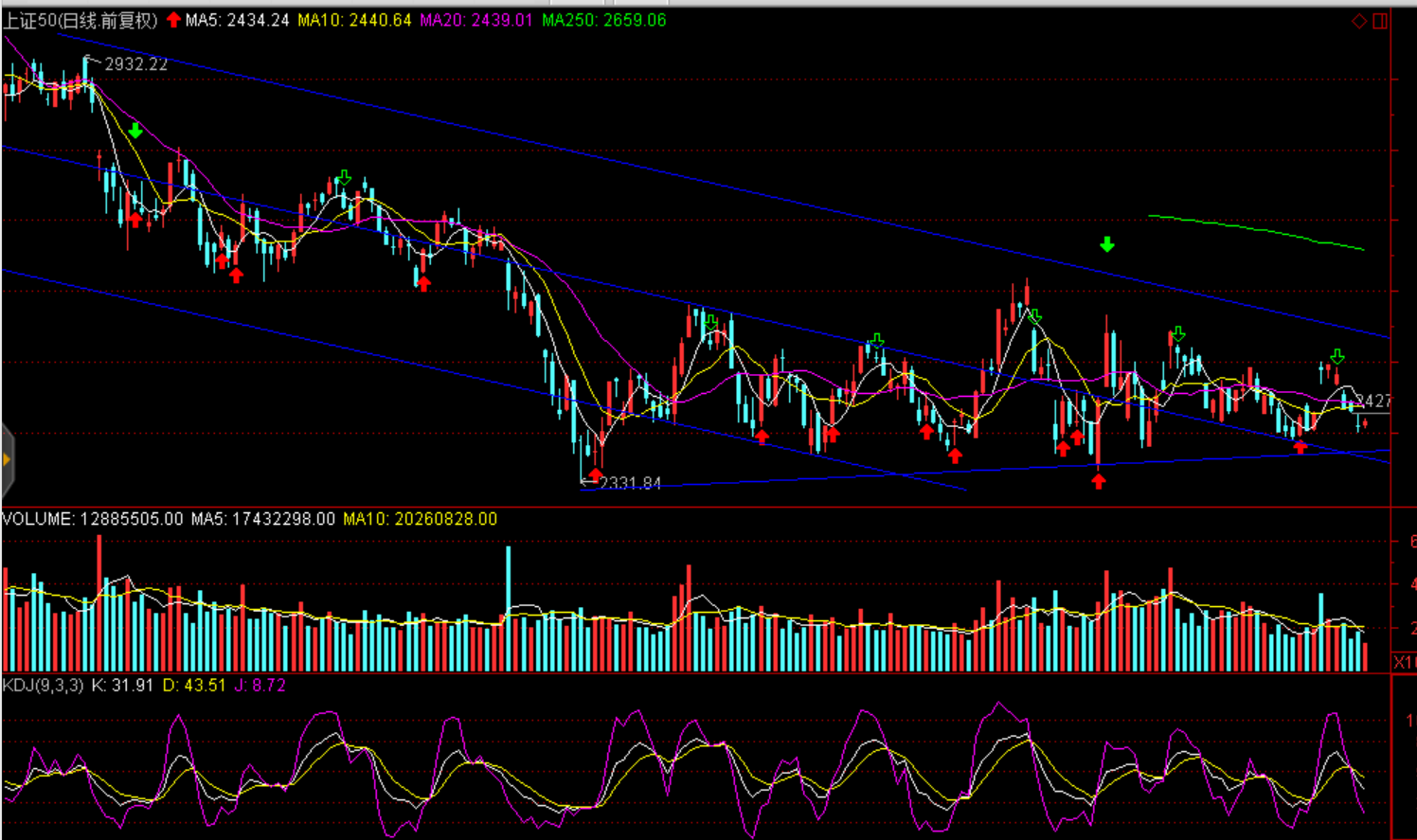Click the MA250: 2659.06 indicator label
Screen dimensions: 1417x840
pyautogui.click(x=603, y=21)
